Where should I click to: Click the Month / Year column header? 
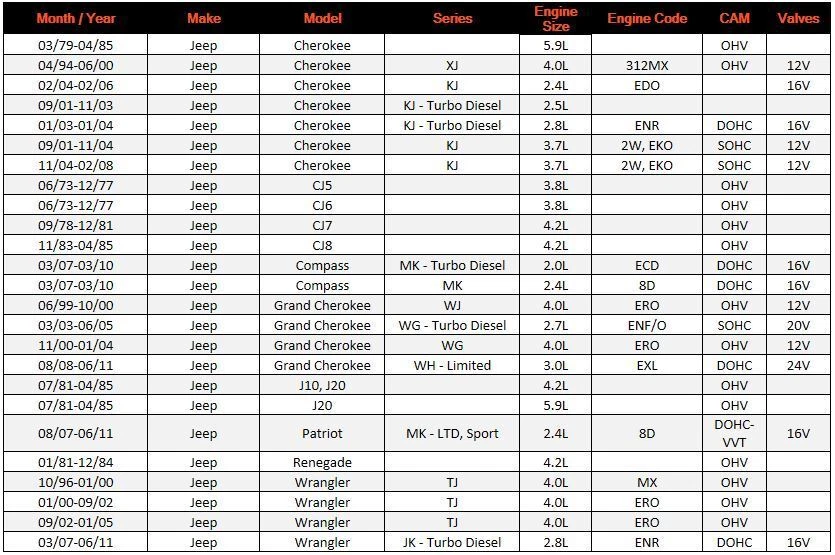point(76,18)
